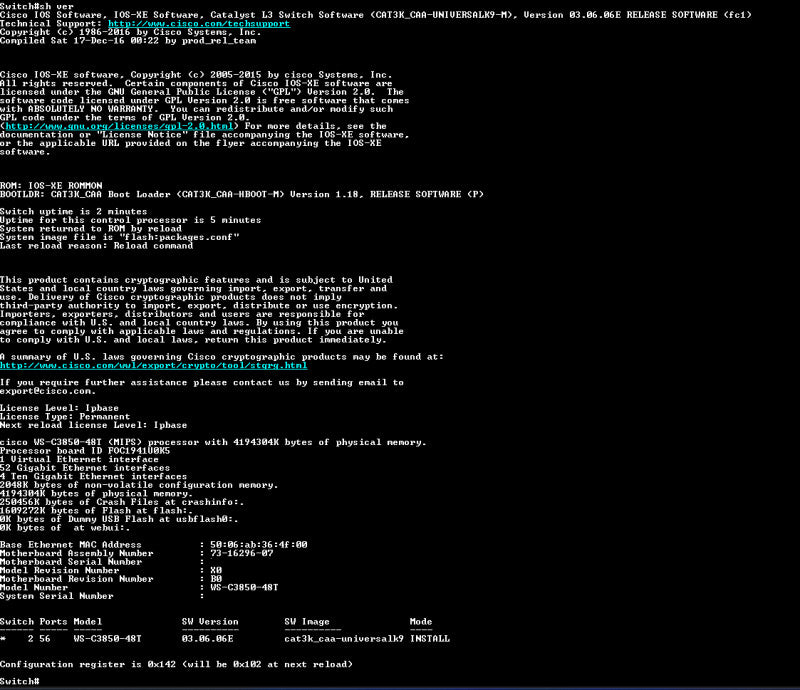This screenshot has width=800, height=690.
Task: Click the 'INSTALL' mode value
Action: (430, 639)
